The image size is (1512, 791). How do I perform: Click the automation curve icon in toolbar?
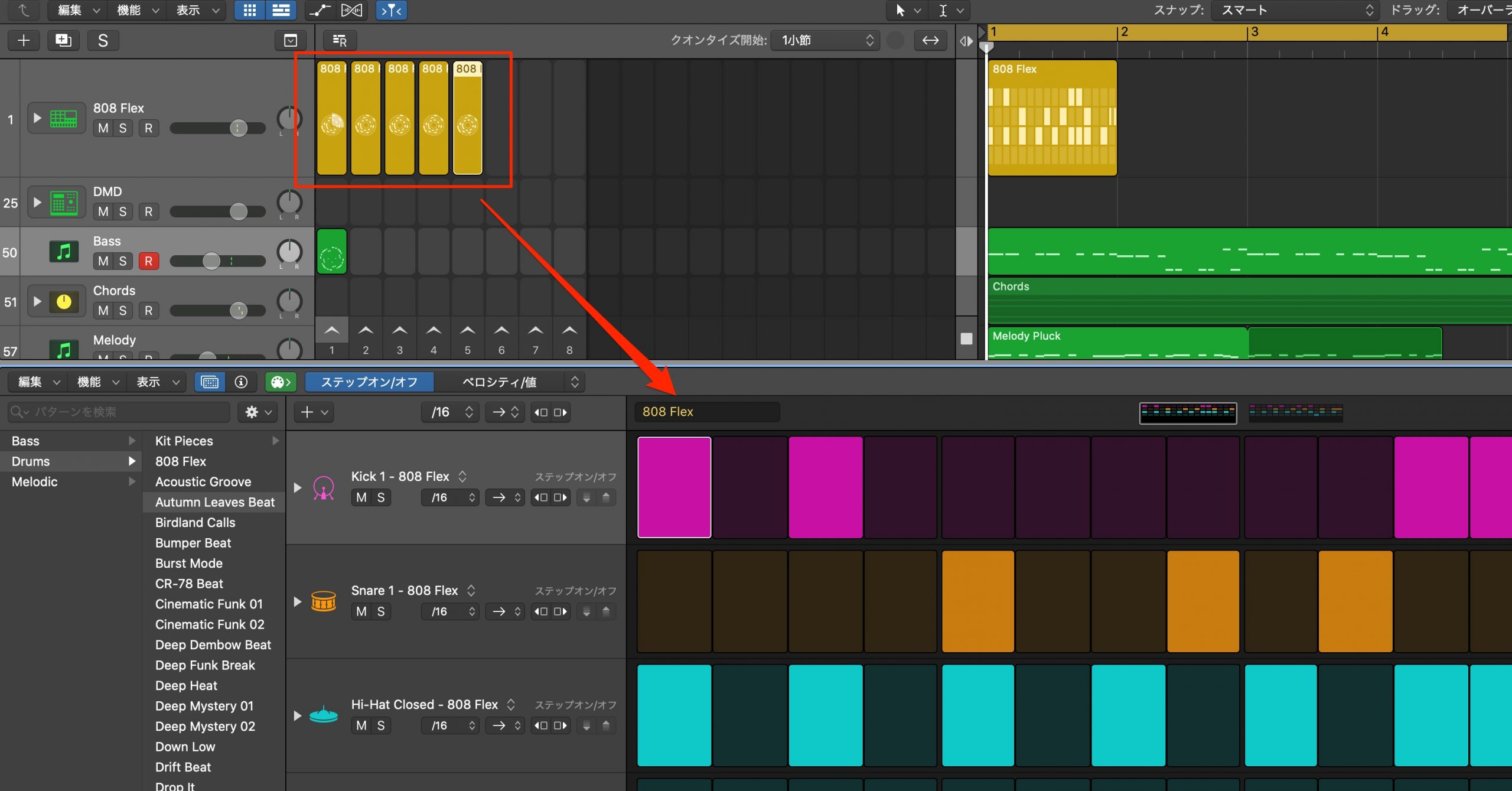[320, 10]
